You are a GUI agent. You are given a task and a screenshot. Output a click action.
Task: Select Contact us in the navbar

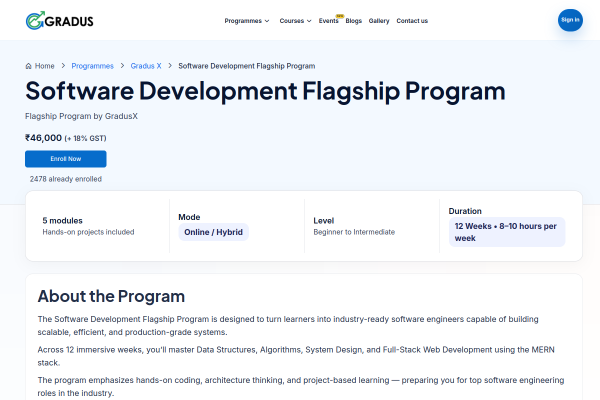click(x=411, y=21)
